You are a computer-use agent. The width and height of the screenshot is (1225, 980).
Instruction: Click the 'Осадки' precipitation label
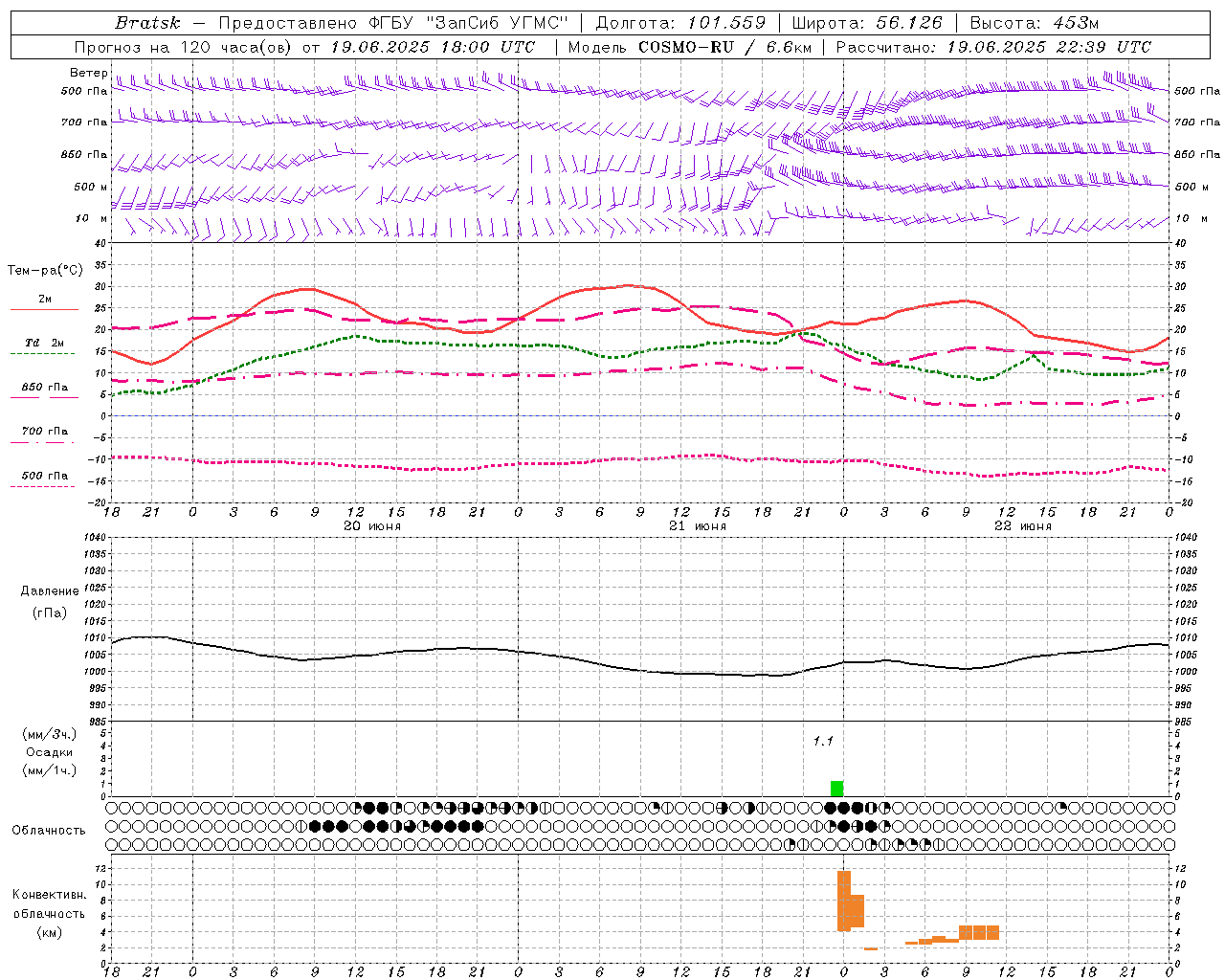50,752
